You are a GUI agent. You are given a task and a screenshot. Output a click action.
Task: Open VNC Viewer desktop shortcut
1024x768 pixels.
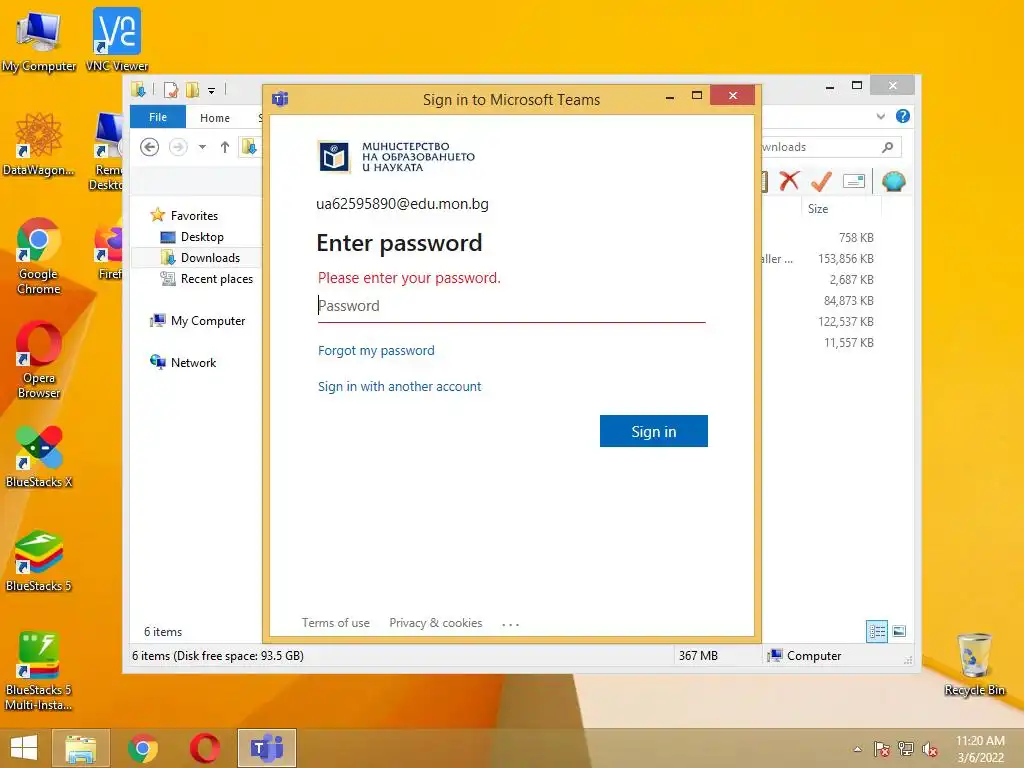click(117, 40)
